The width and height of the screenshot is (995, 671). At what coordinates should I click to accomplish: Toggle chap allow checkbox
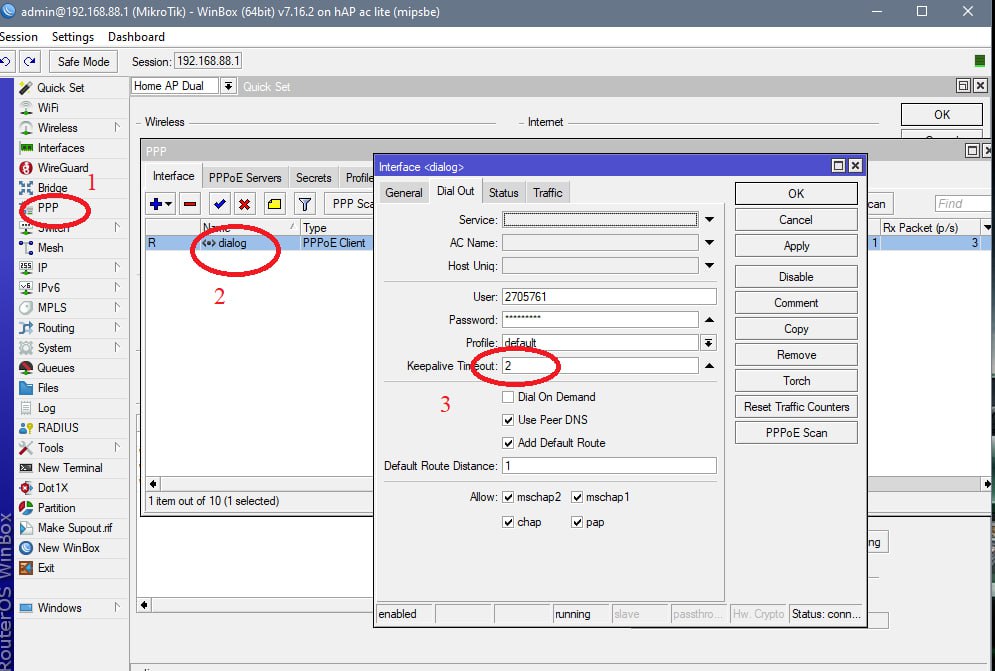[508, 522]
